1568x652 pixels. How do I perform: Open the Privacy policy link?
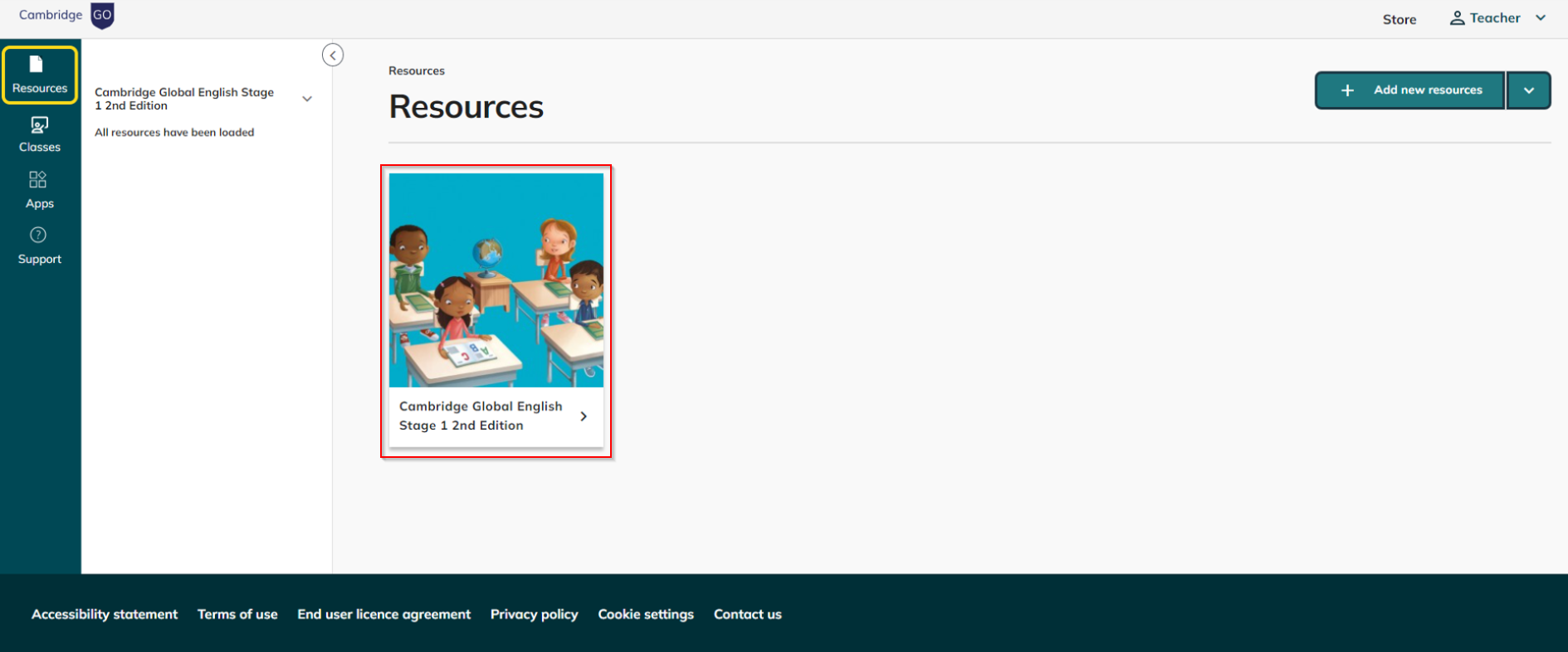(534, 615)
